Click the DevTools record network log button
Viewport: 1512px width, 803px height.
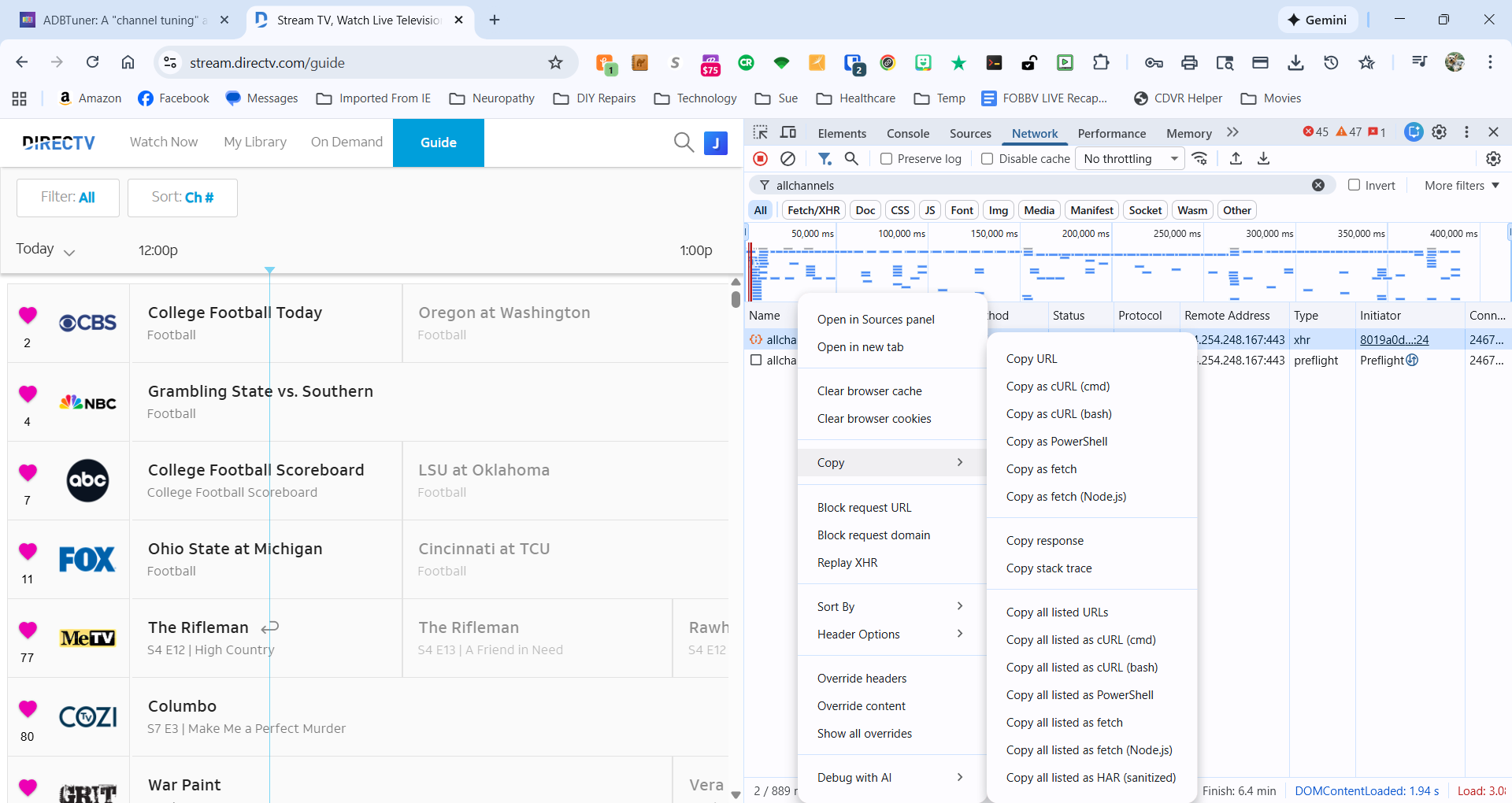760,159
